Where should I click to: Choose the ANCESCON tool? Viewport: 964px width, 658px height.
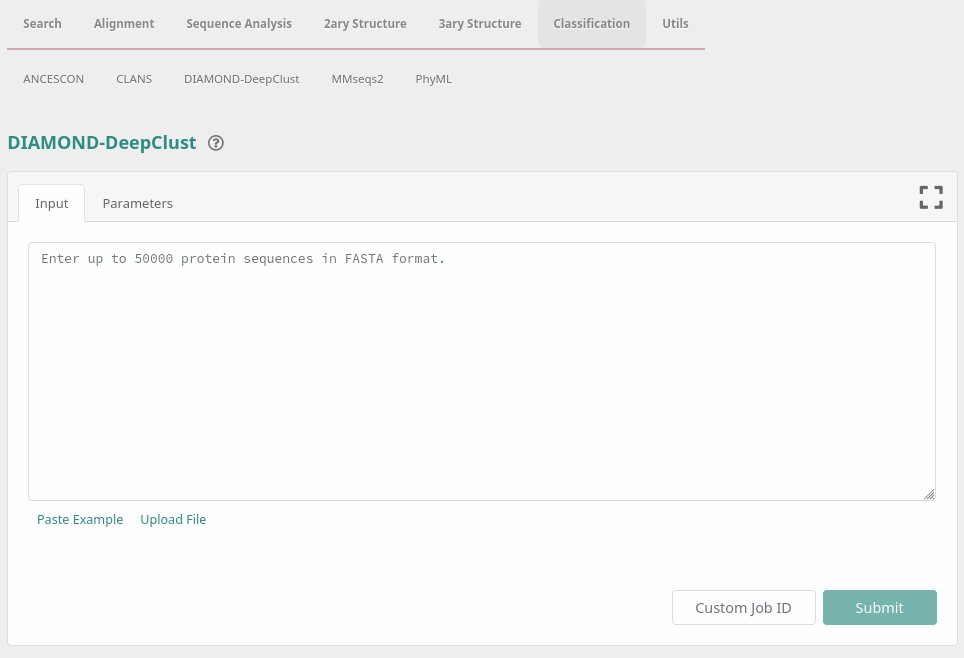(x=53, y=79)
